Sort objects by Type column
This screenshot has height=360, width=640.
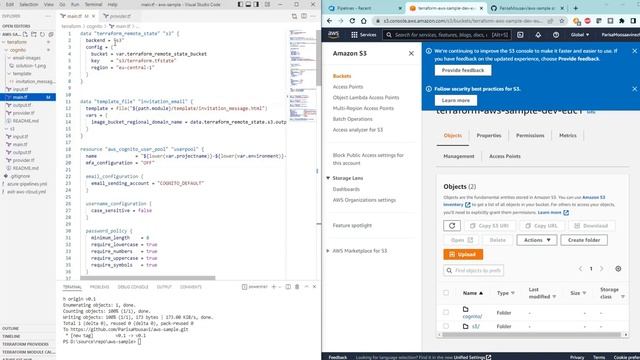[506, 293]
